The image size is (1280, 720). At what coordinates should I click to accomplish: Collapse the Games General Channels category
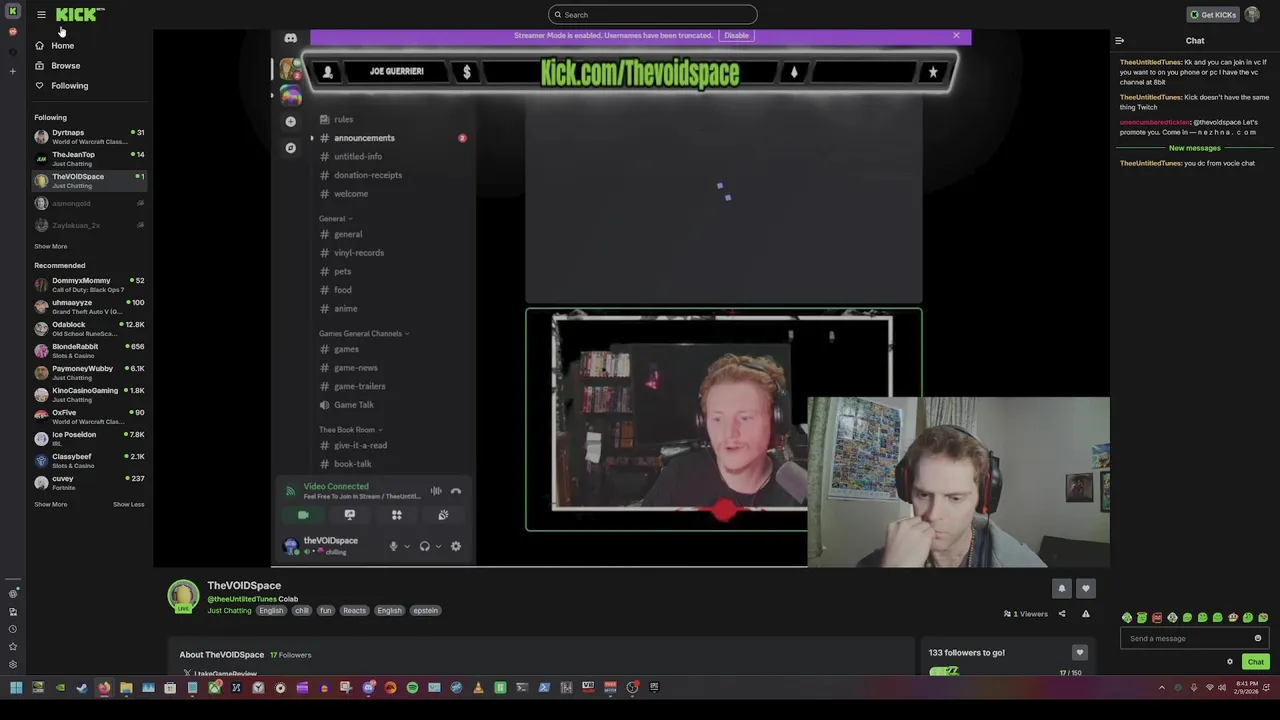[364, 333]
